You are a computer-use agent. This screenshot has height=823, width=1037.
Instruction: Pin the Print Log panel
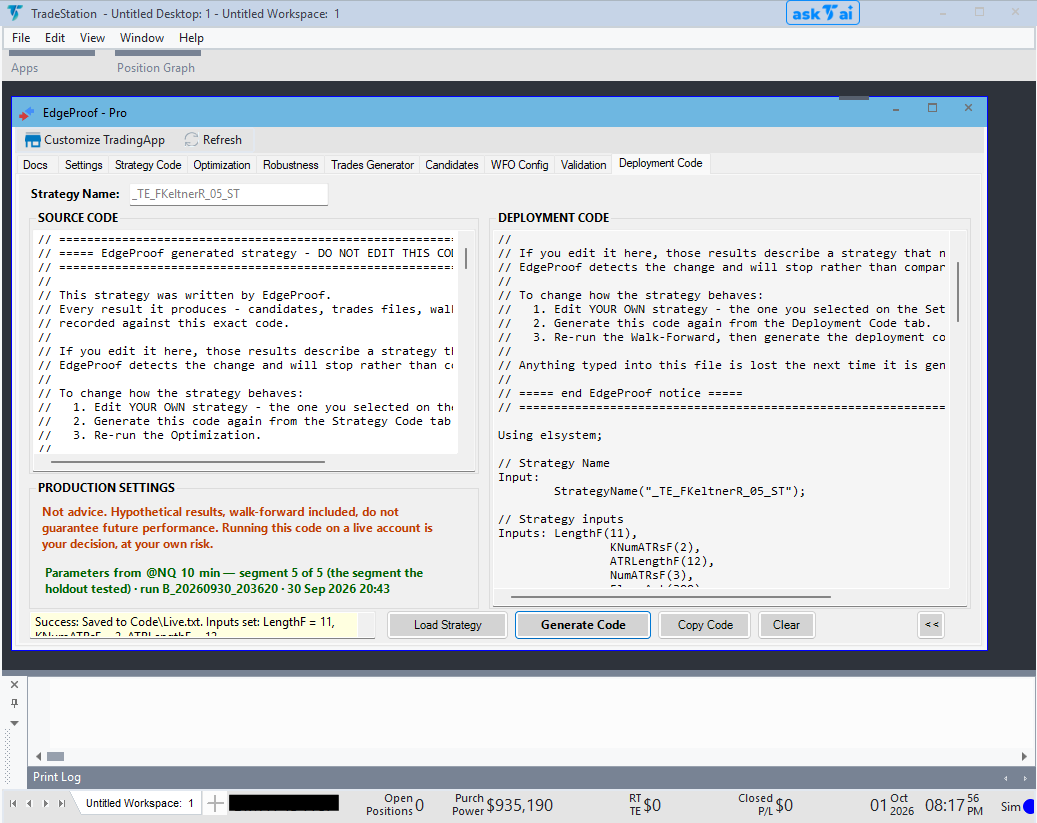[x=15, y=703]
